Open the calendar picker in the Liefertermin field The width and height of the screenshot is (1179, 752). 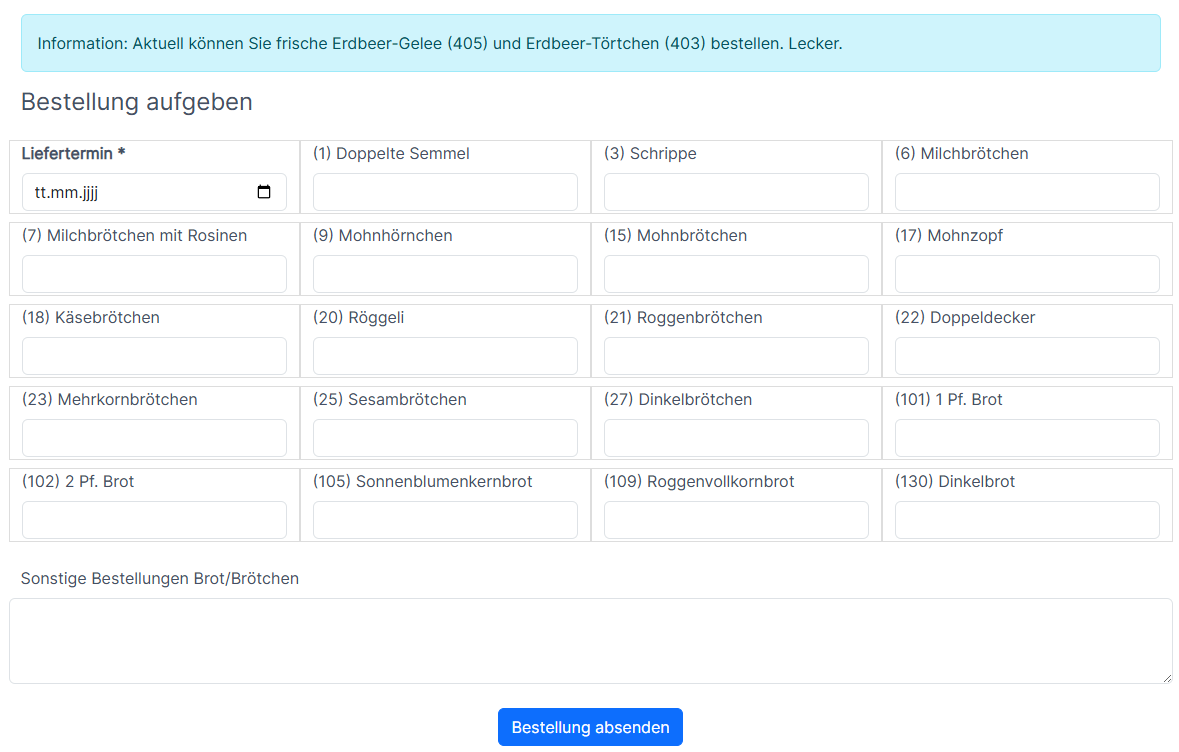pyautogui.click(x=264, y=192)
